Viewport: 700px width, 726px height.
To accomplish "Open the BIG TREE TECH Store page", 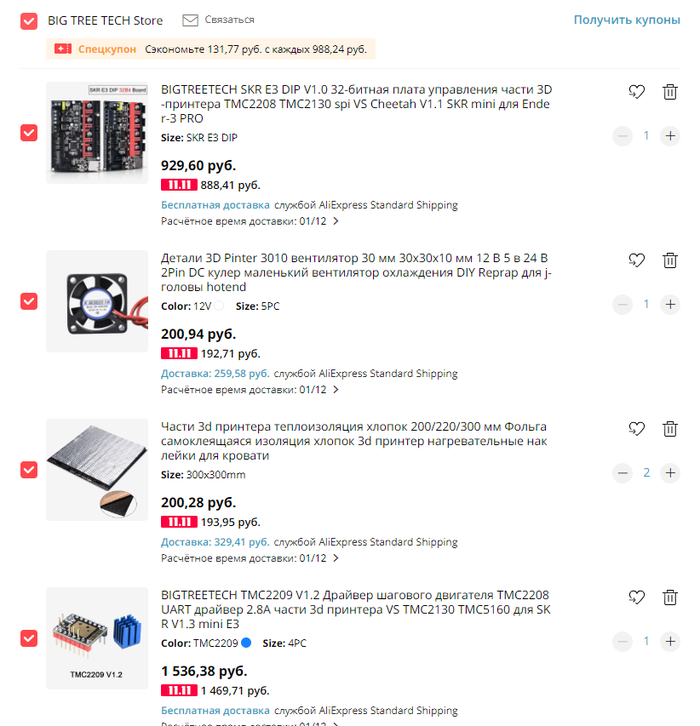I will click(x=105, y=21).
